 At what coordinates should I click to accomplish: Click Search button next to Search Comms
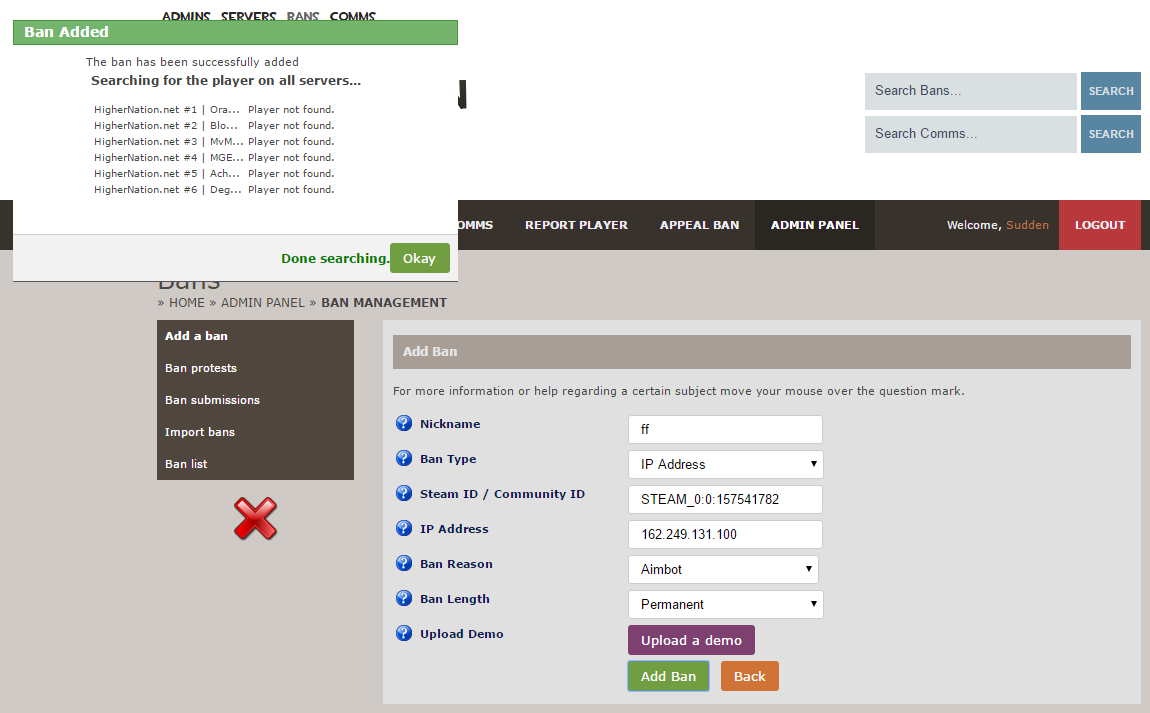(1110, 134)
